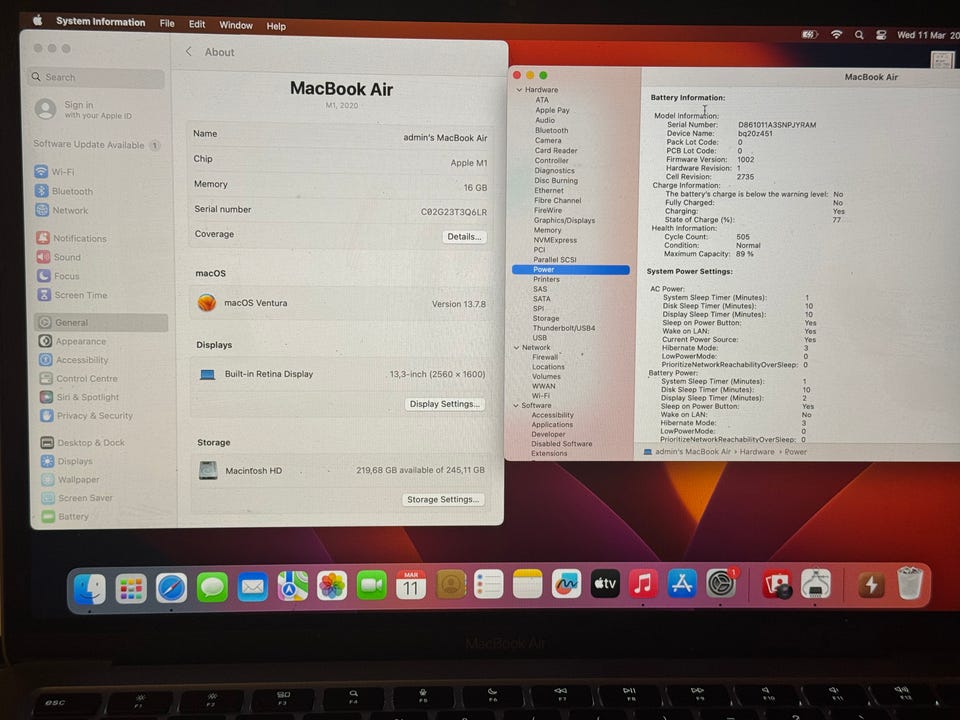Select Memory under Hardware list
Image resolution: width=960 pixels, height=720 pixels.
547,230
